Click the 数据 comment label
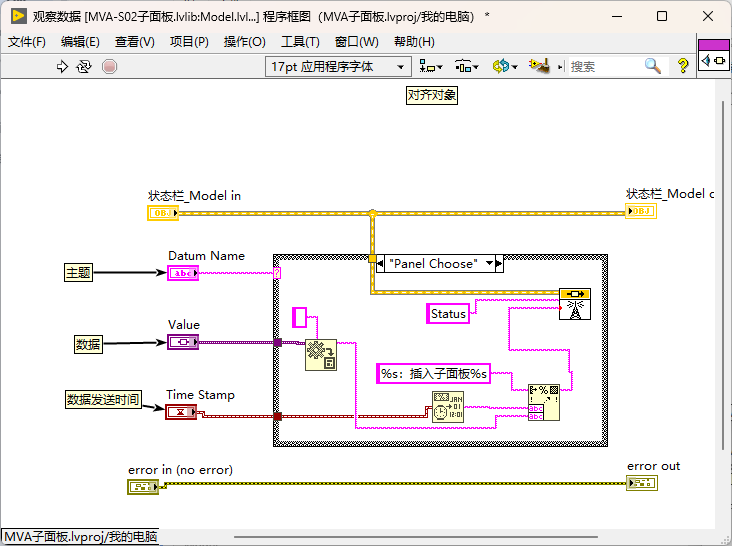This screenshot has width=732, height=546. pyautogui.click(x=88, y=344)
